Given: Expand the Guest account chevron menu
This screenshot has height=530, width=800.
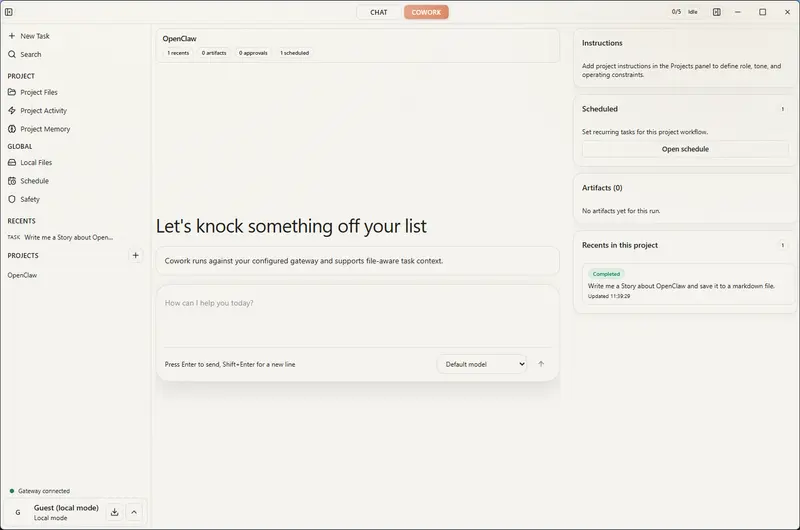Looking at the screenshot, I should (x=135, y=512).
